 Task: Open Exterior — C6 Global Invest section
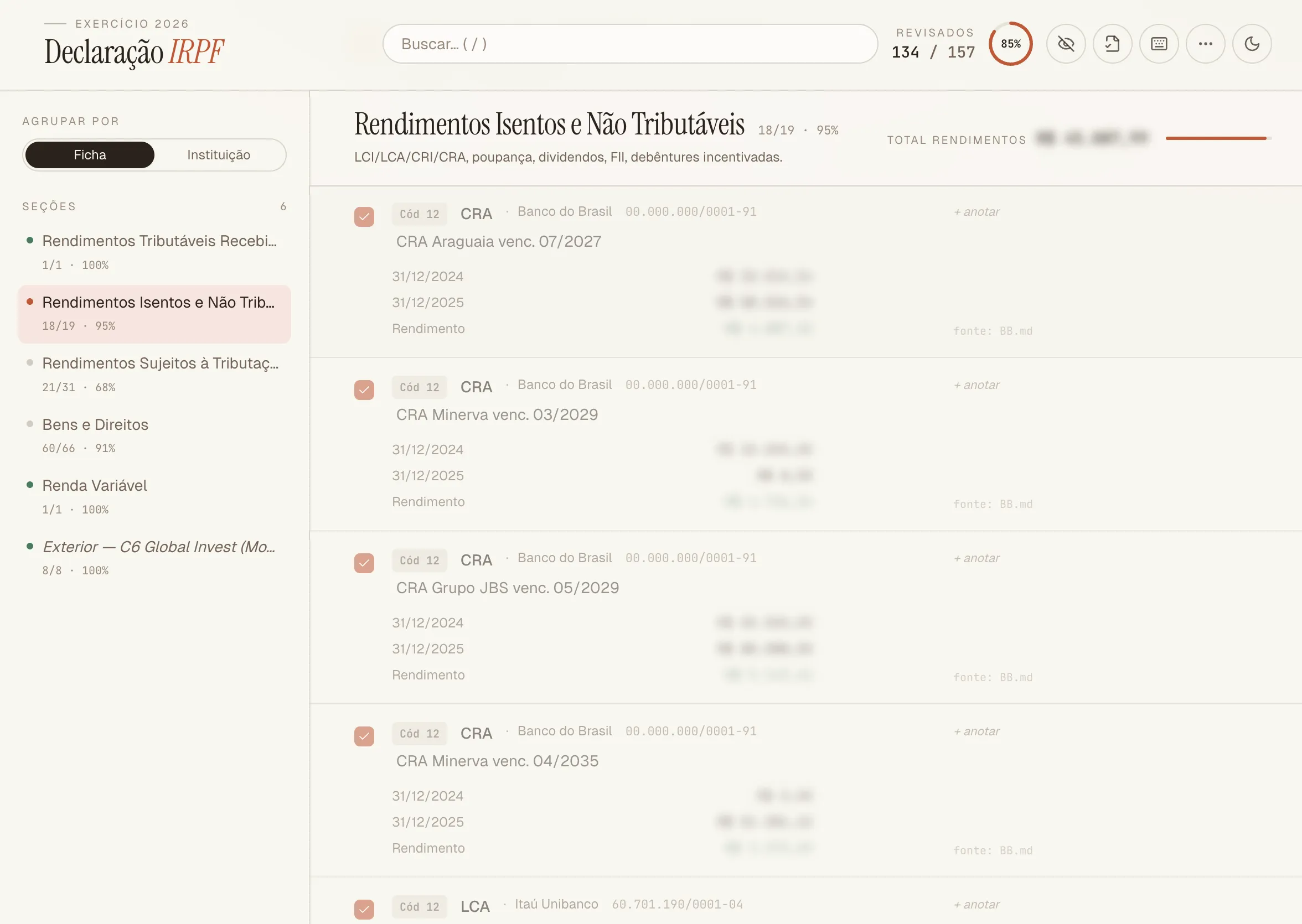point(154,558)
